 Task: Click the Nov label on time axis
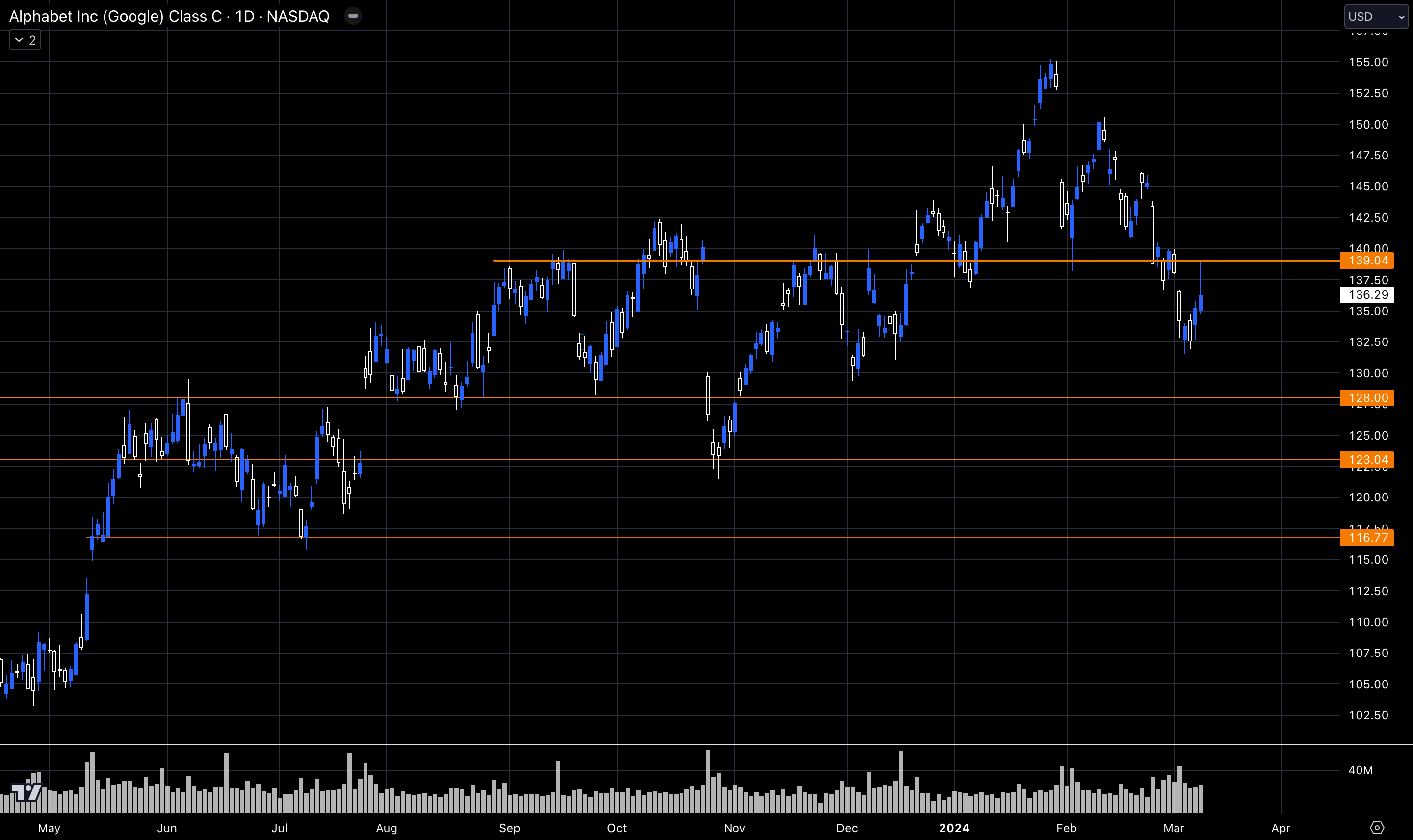[x=734, y=828]
